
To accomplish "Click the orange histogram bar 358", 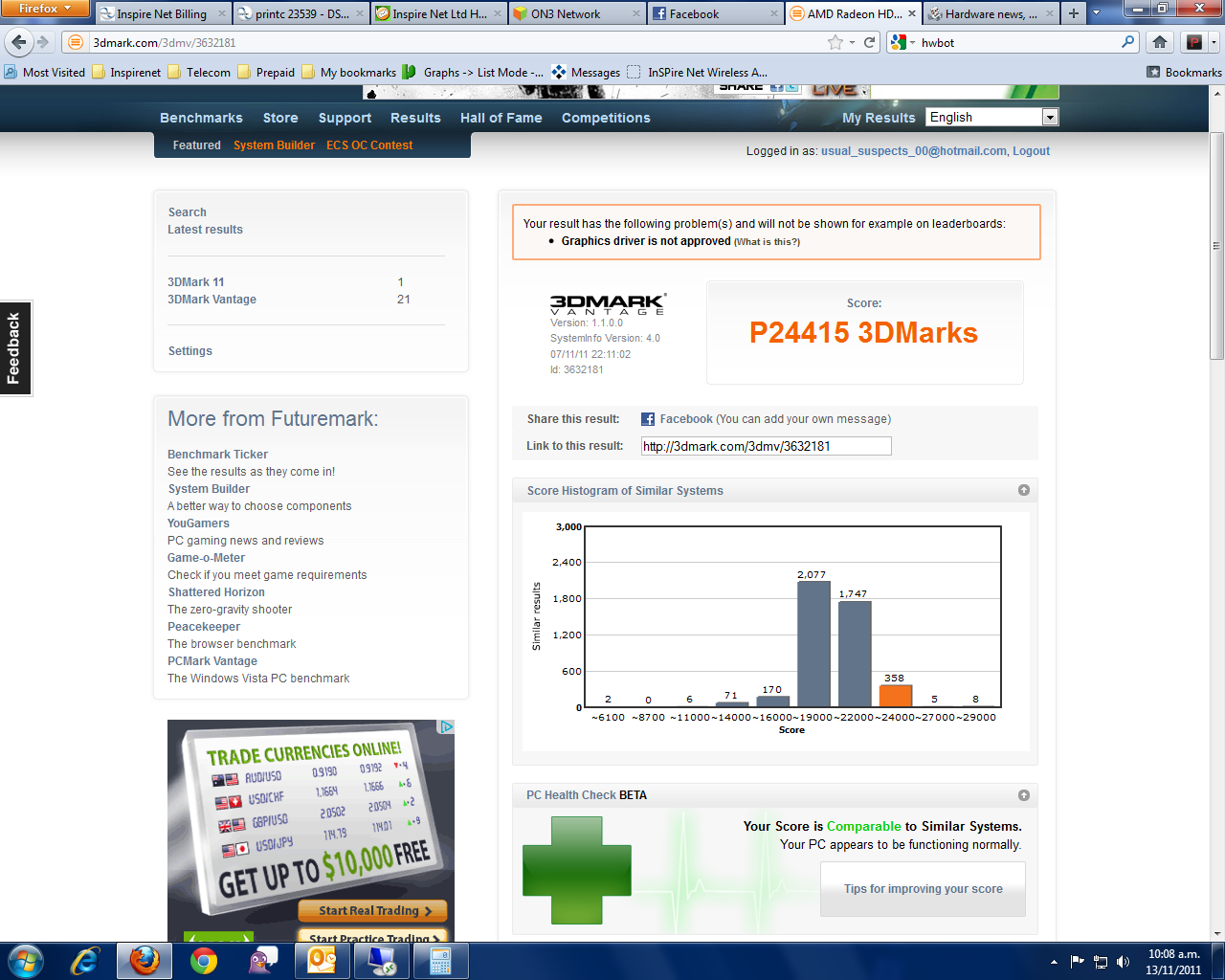I will point(895,696).
